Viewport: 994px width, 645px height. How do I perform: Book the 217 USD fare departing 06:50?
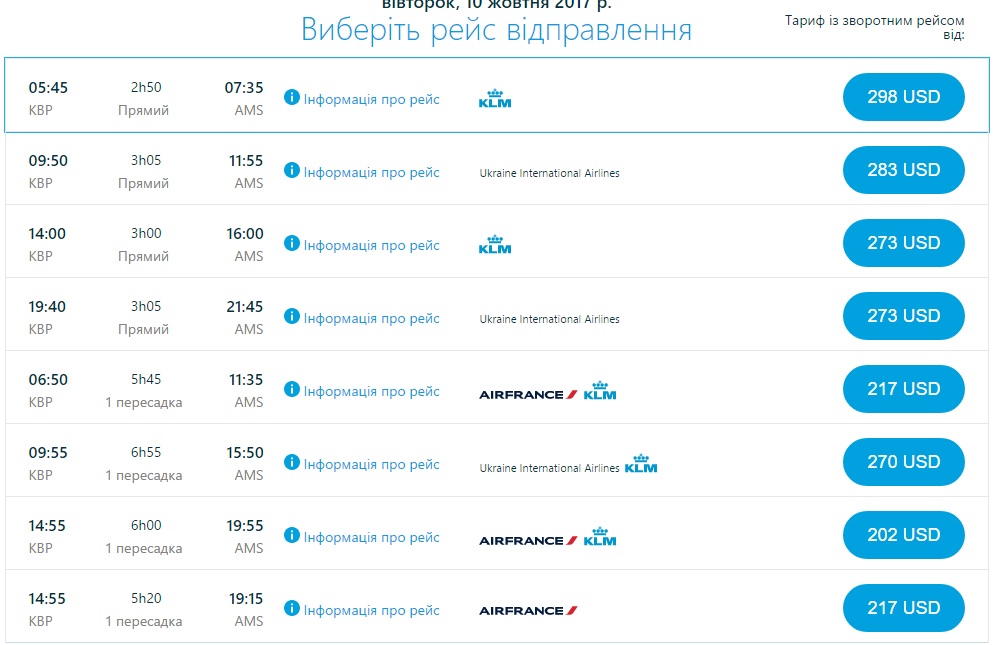pyautogui.click(x=904, y=389)
